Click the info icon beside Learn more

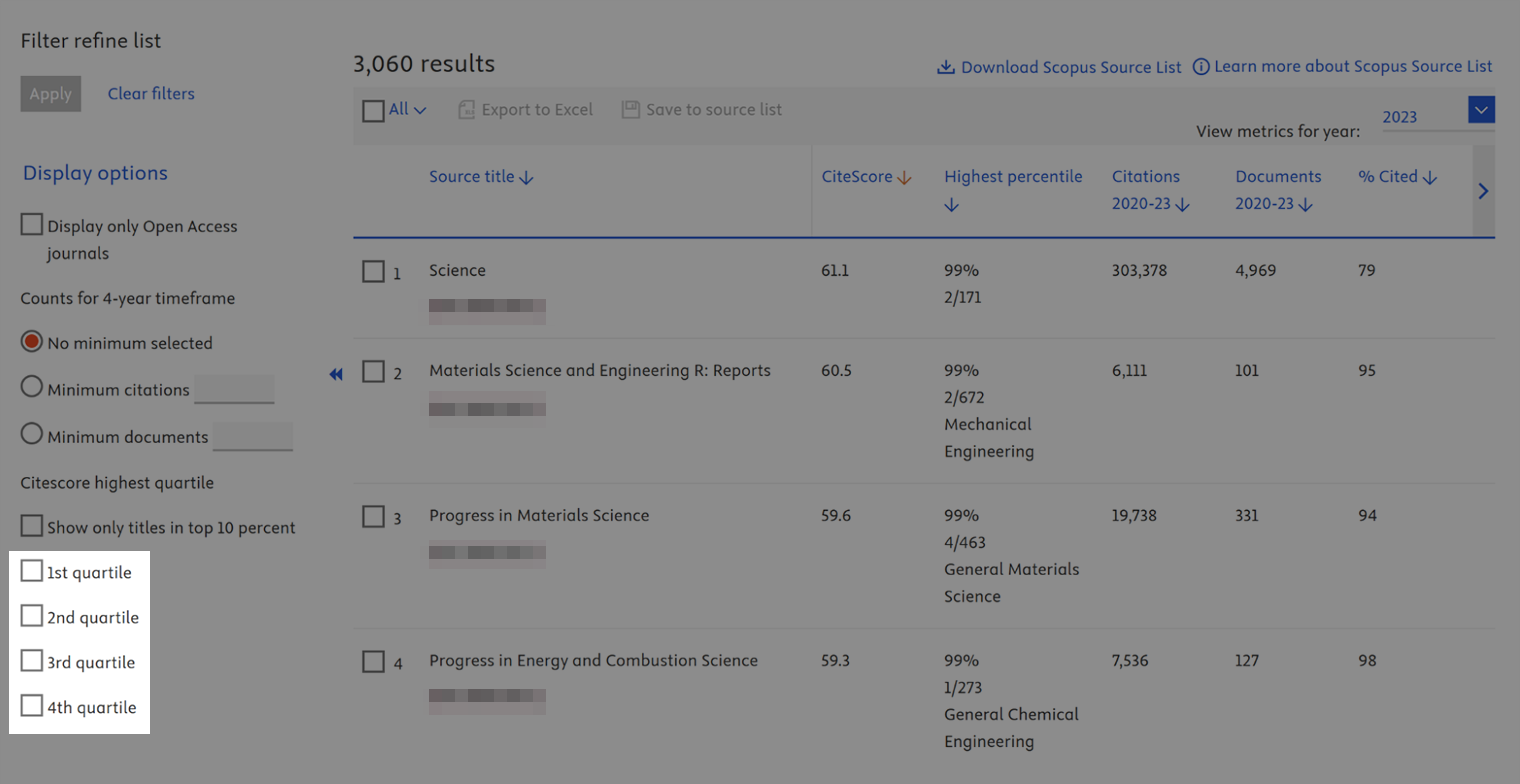point(1200,67)
